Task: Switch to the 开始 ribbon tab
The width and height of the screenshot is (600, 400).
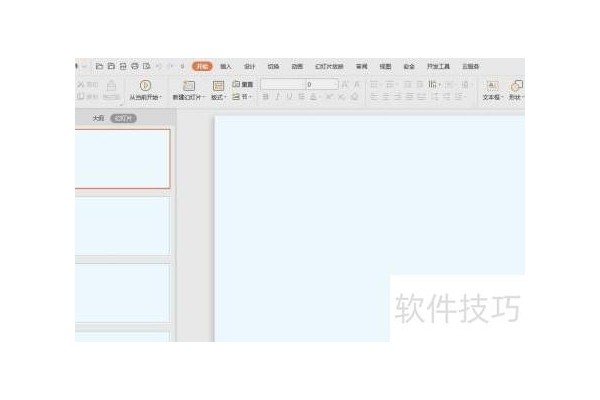Action: (202, 66)
